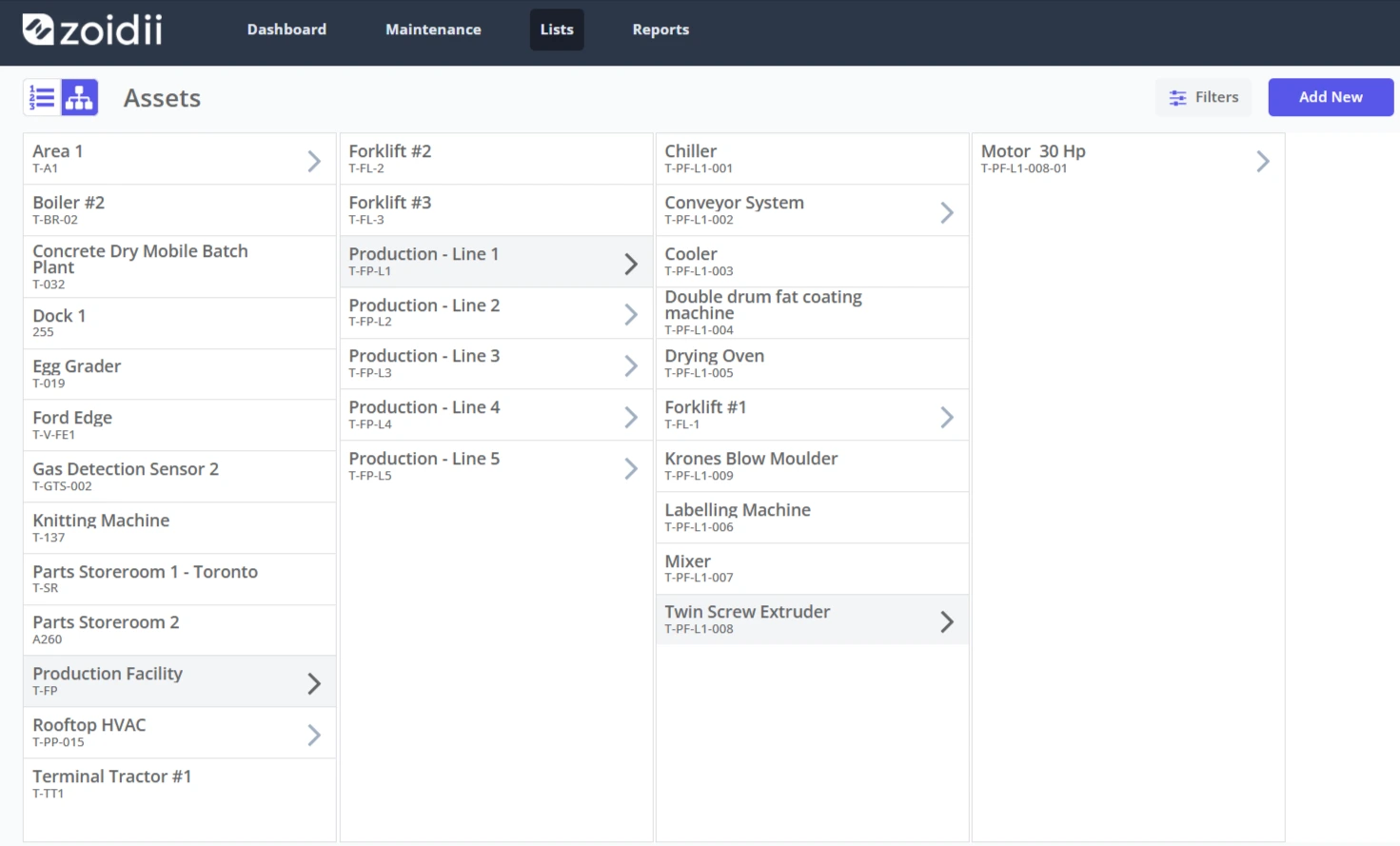Select Terminal Tractor #1 asset
Viewport: 1400px width, 846px height.
pyautogui.click(x=180, y=784)
